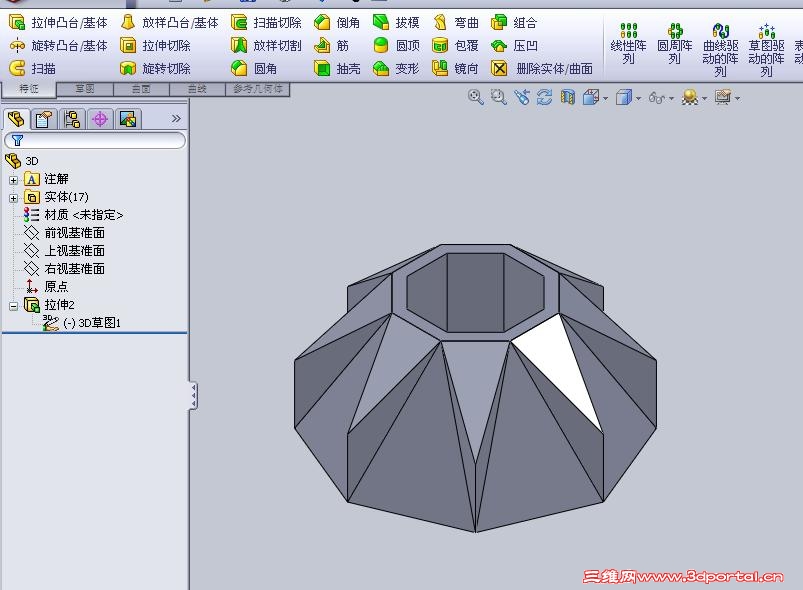803x590 pixels.
Task: Click the View Orientation cube icon
Action: click(x=591, y=97)
